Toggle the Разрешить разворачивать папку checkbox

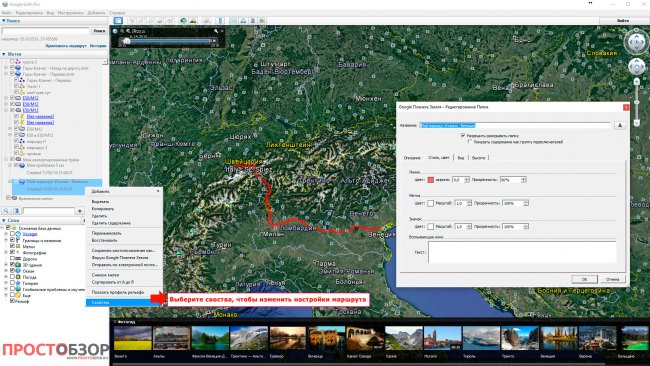pos(463,136)
